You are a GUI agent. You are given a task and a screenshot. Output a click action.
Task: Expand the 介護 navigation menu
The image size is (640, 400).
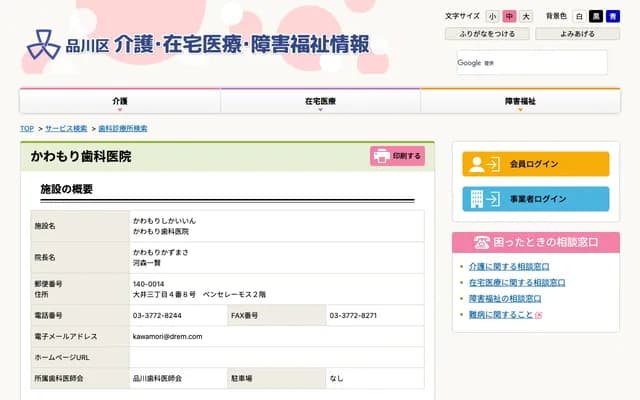coord(120,102)
